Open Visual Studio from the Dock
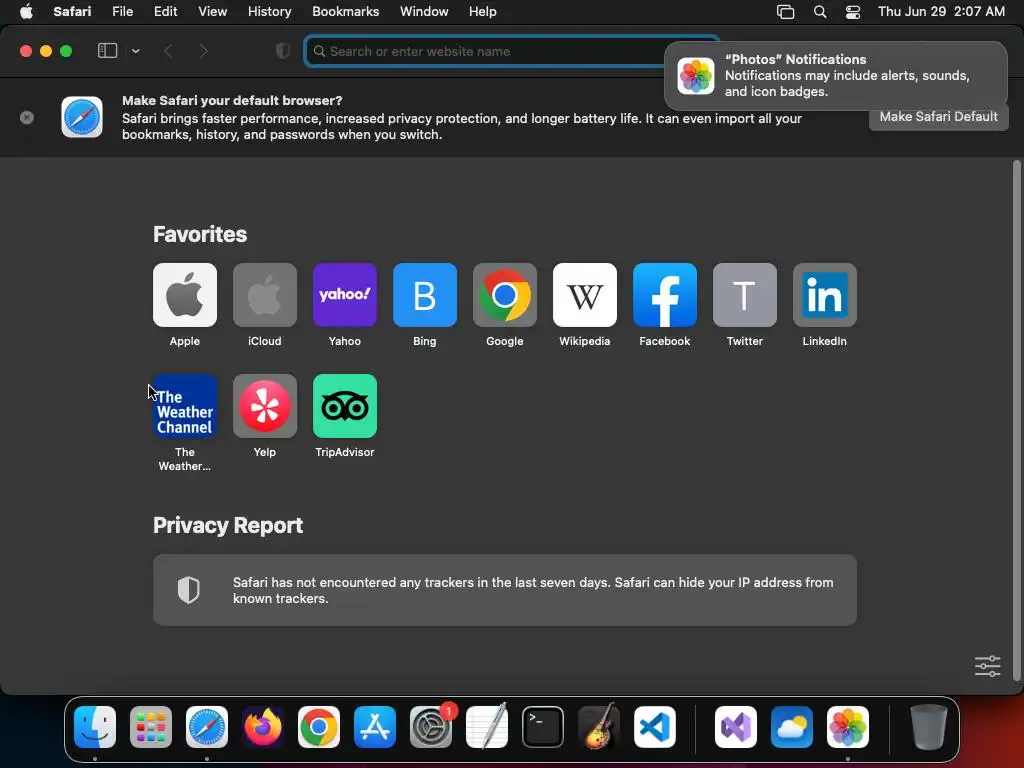This screenshot has height=768, width=1024. click(x=736, y=727)
